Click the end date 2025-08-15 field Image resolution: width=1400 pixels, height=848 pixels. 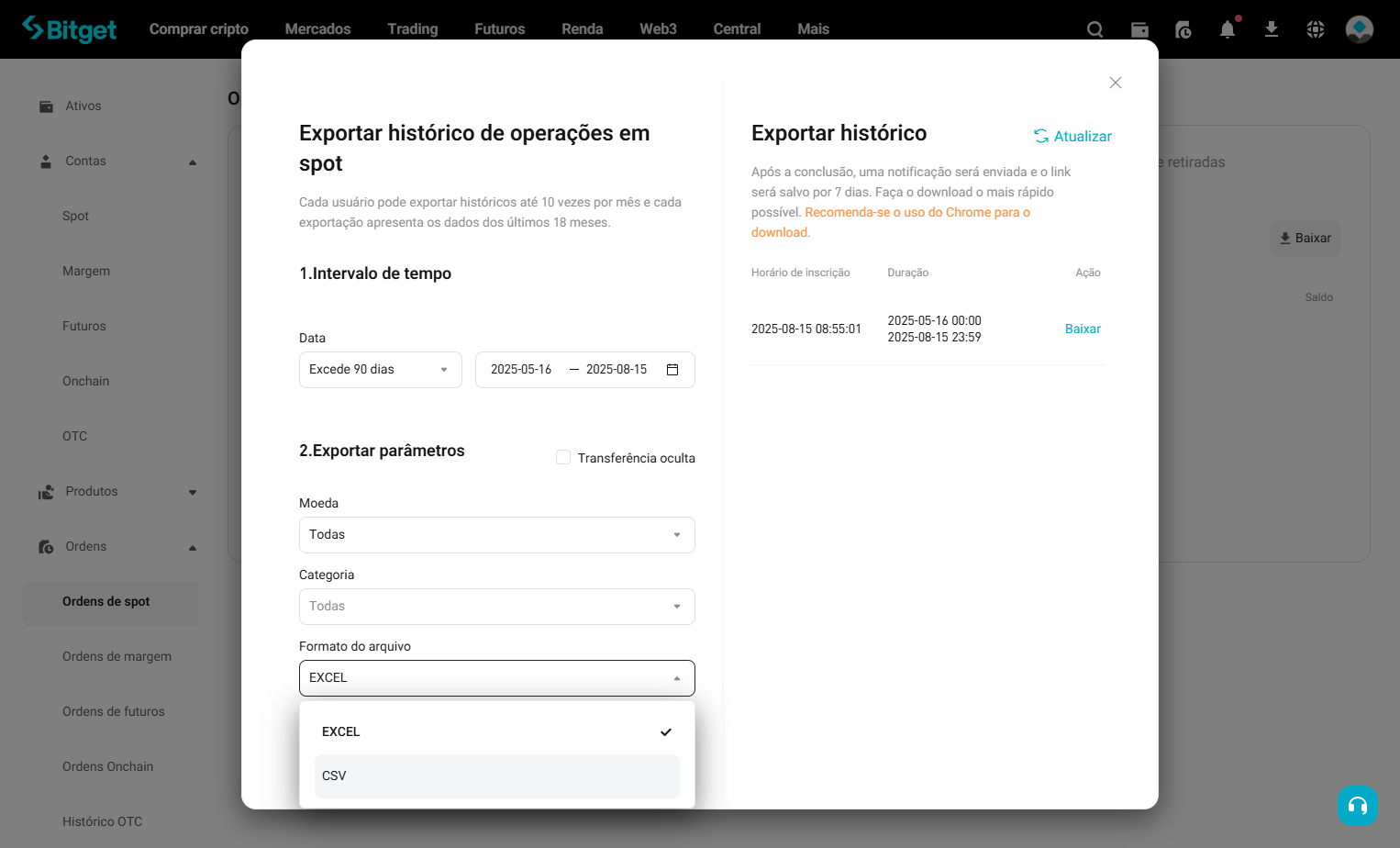click(617, 370)
